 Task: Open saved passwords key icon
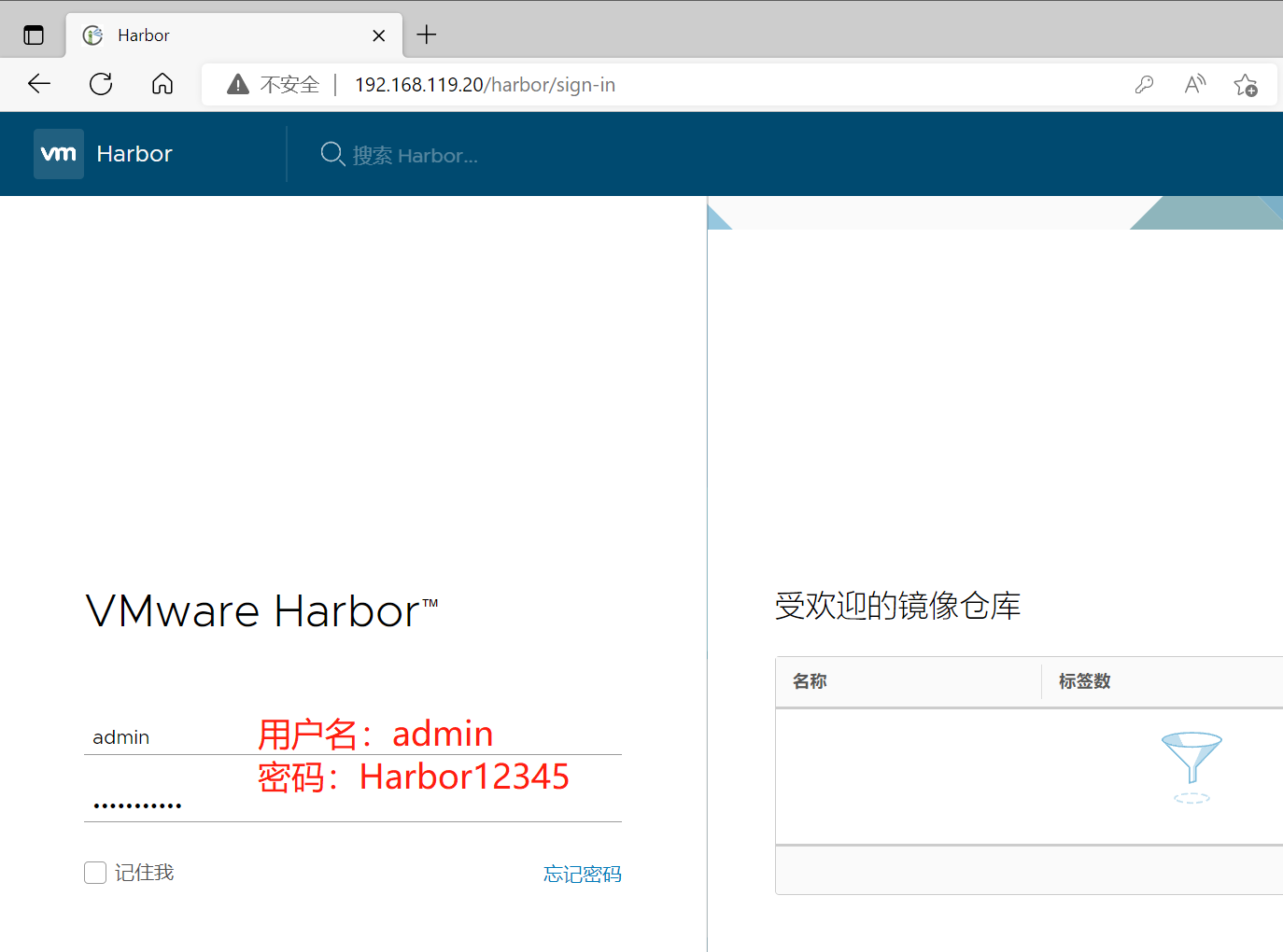point(1144,85)
